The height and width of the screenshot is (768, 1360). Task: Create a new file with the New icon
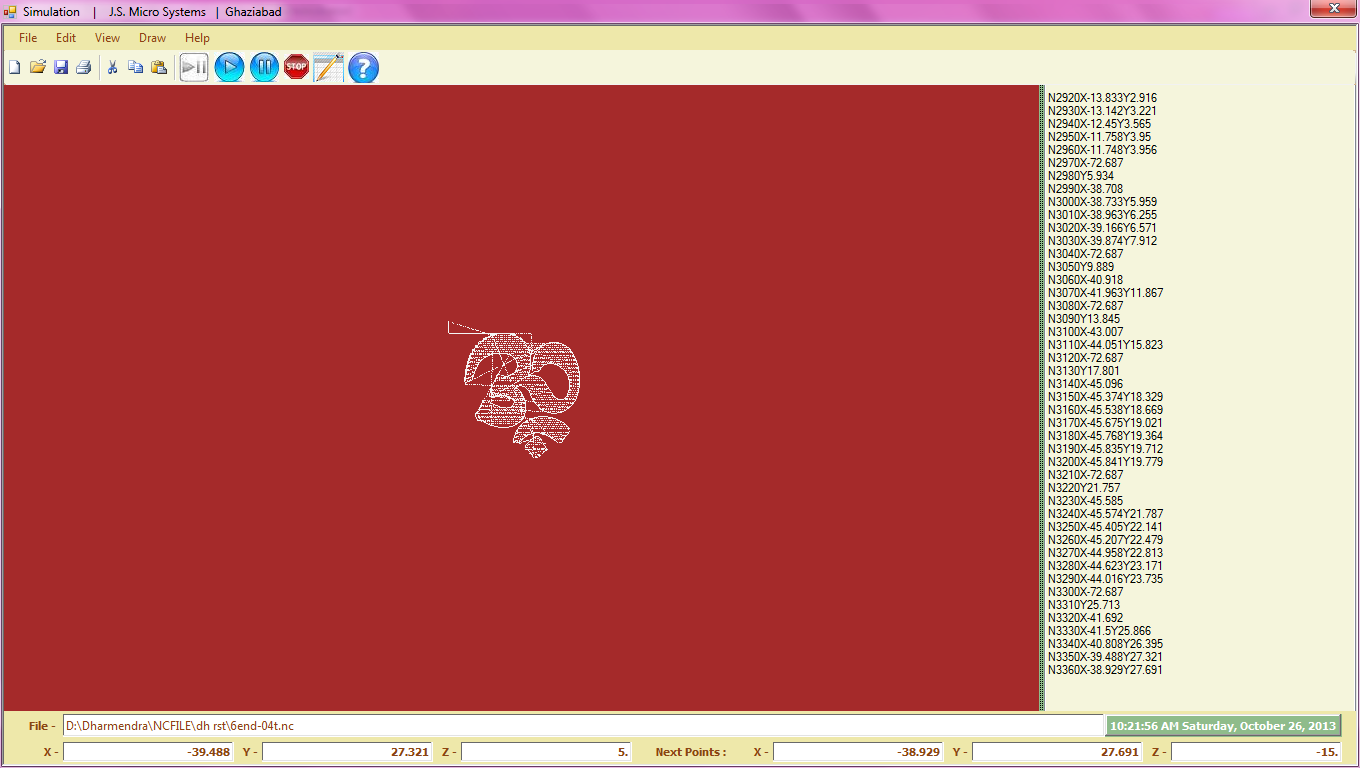pos(15,68)
